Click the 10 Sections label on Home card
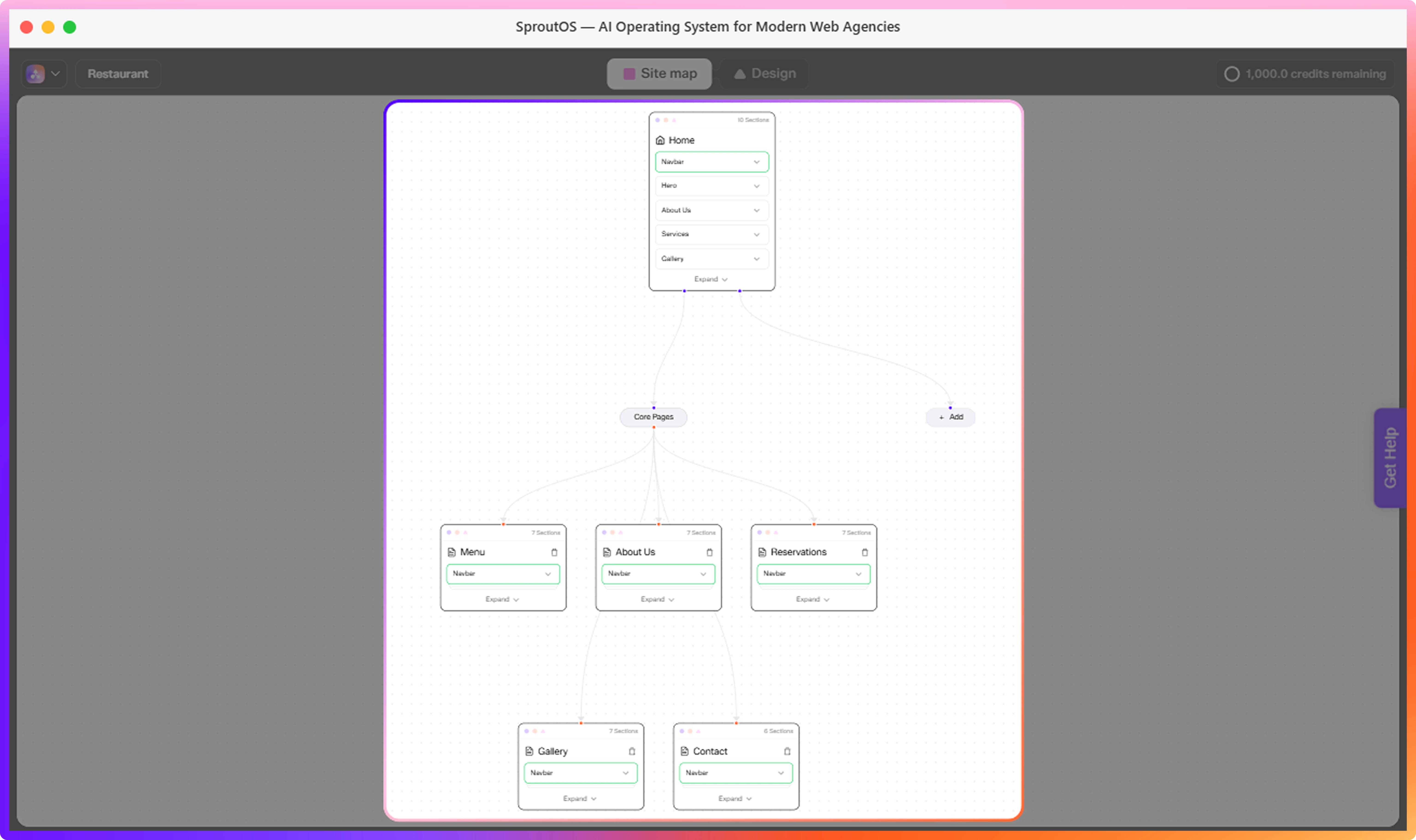1416x840 pixels. pyautogui.click(x=752, y=120)
